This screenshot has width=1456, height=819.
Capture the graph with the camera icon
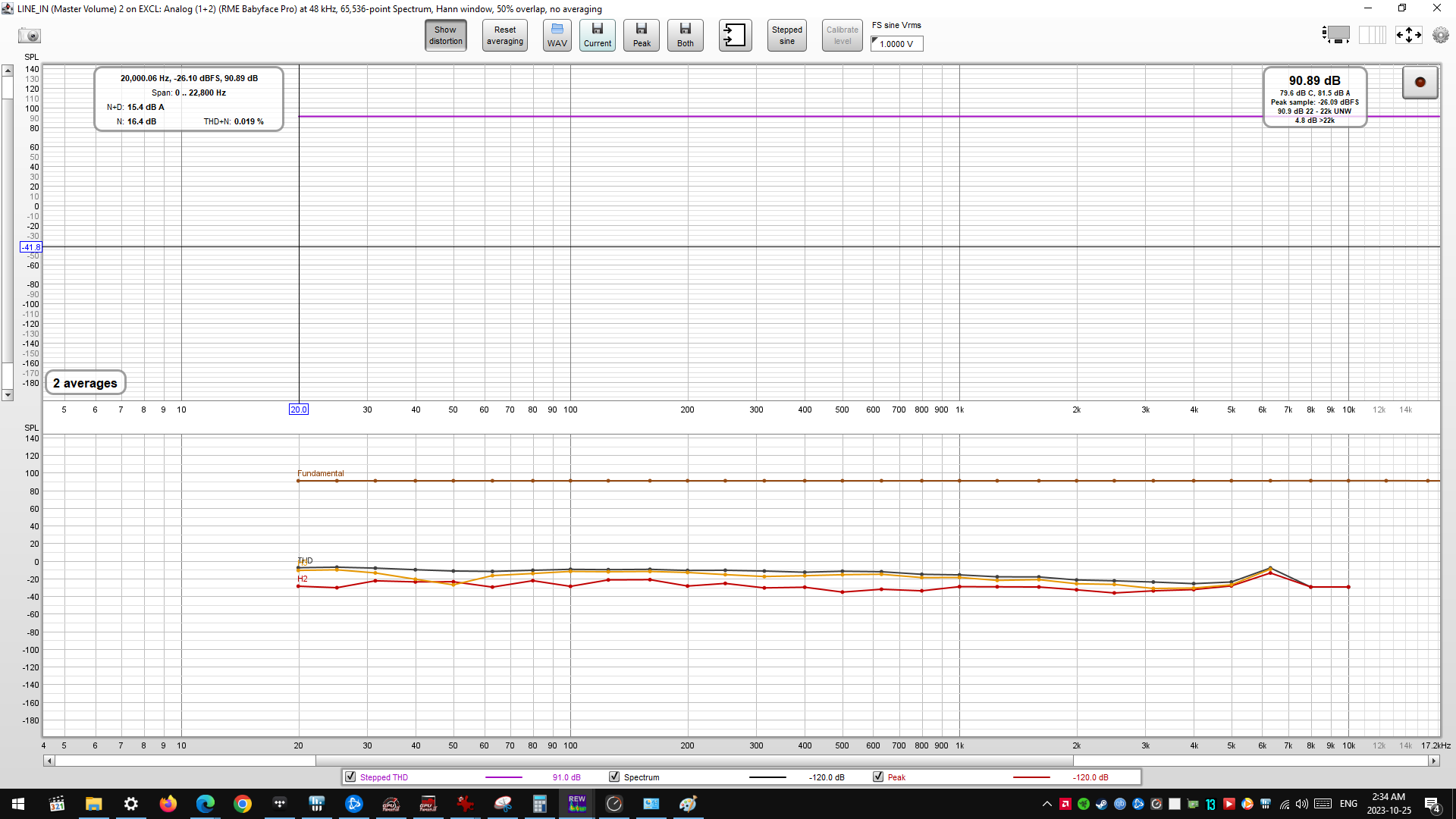pos(30,35)
